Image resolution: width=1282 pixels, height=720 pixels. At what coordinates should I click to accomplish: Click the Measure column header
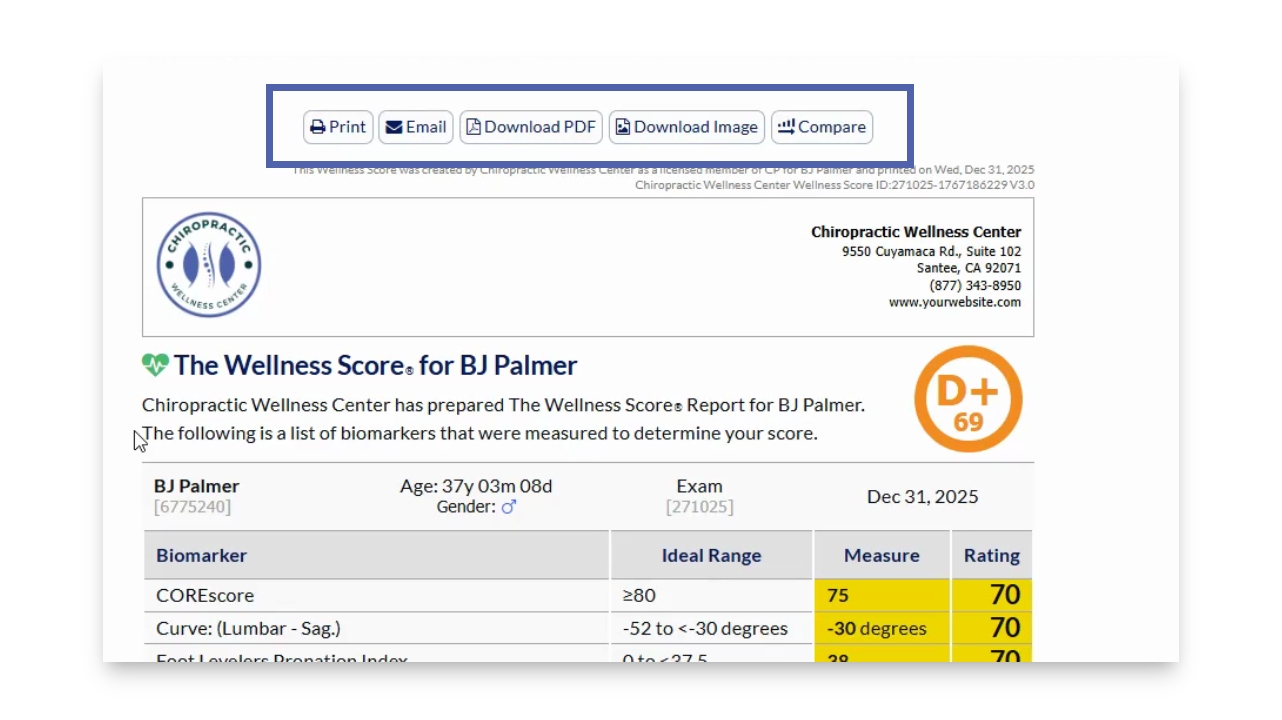point(882,555)
